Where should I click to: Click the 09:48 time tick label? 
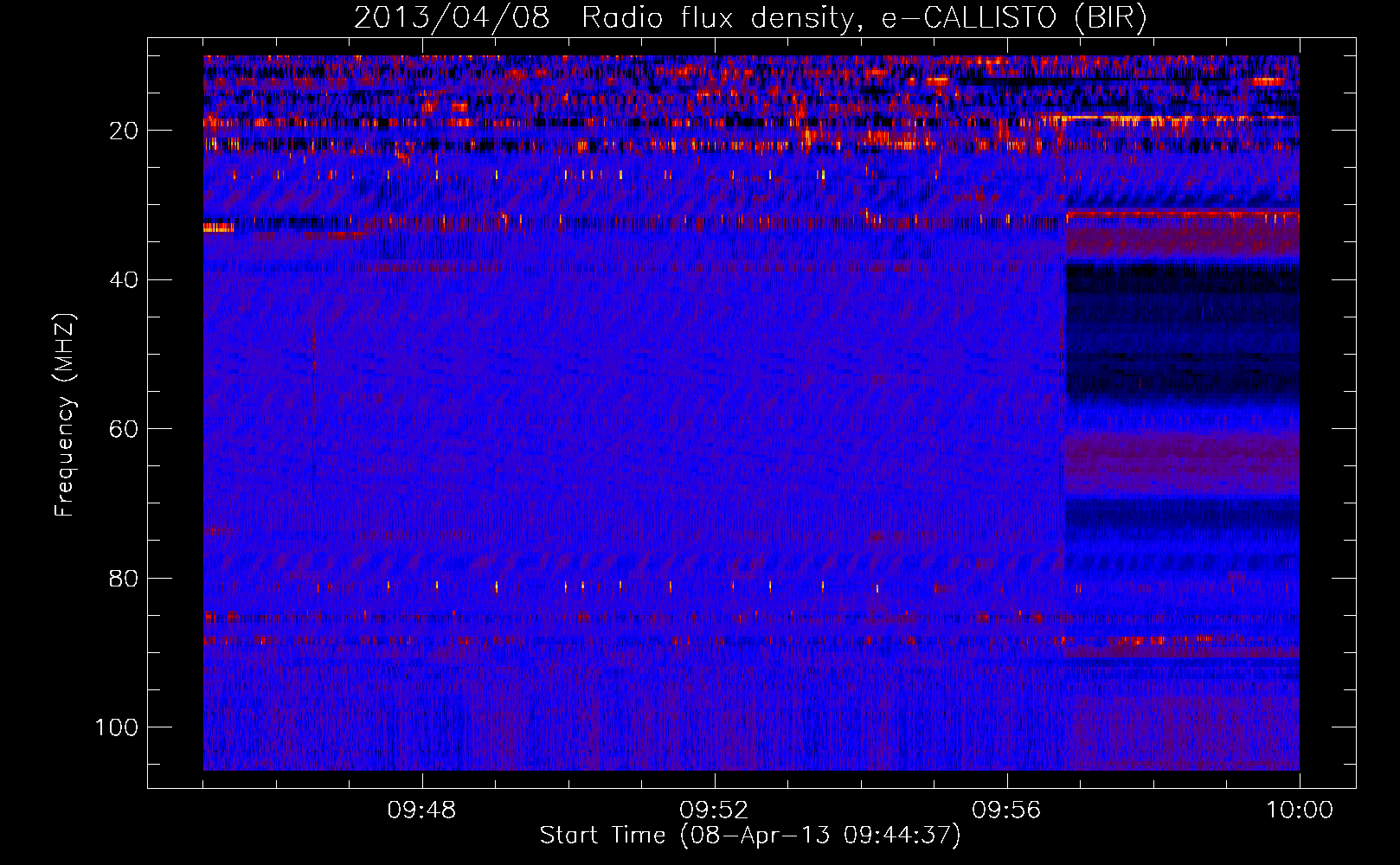point(421,811)
